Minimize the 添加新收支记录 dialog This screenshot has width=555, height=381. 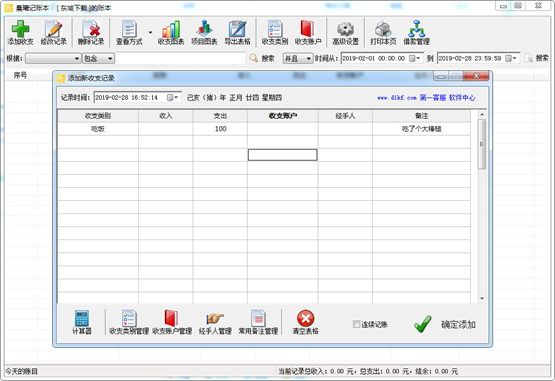tap(441, 76)
